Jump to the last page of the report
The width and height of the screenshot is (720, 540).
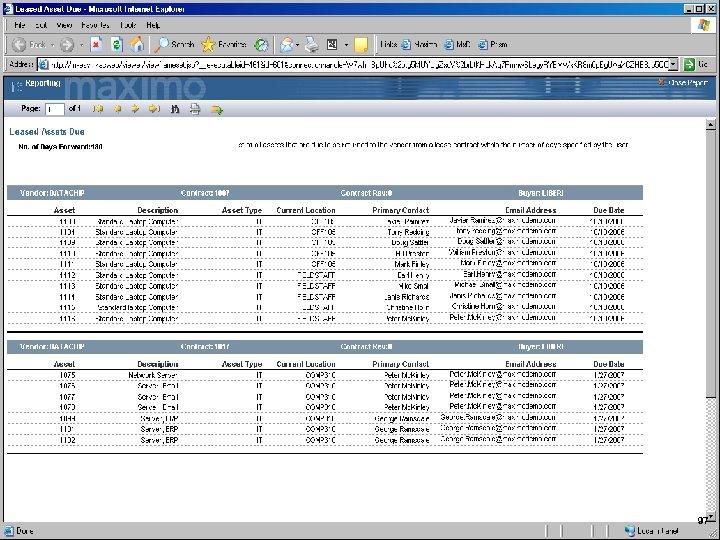(x=154, y=109)
